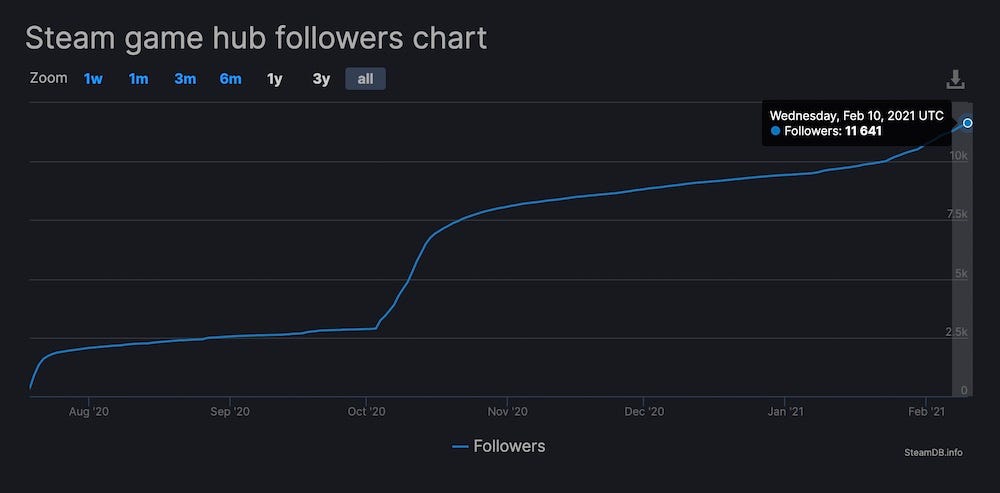Viewport: 1000px width, 493px height.
Task: Click the Feb '21 axis label
Action: click(925, 411)
